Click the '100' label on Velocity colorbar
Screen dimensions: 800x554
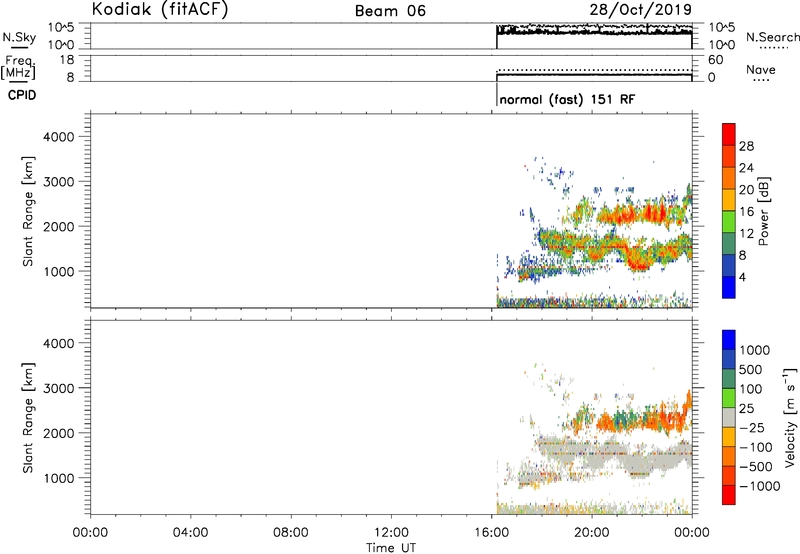point(750,389)
